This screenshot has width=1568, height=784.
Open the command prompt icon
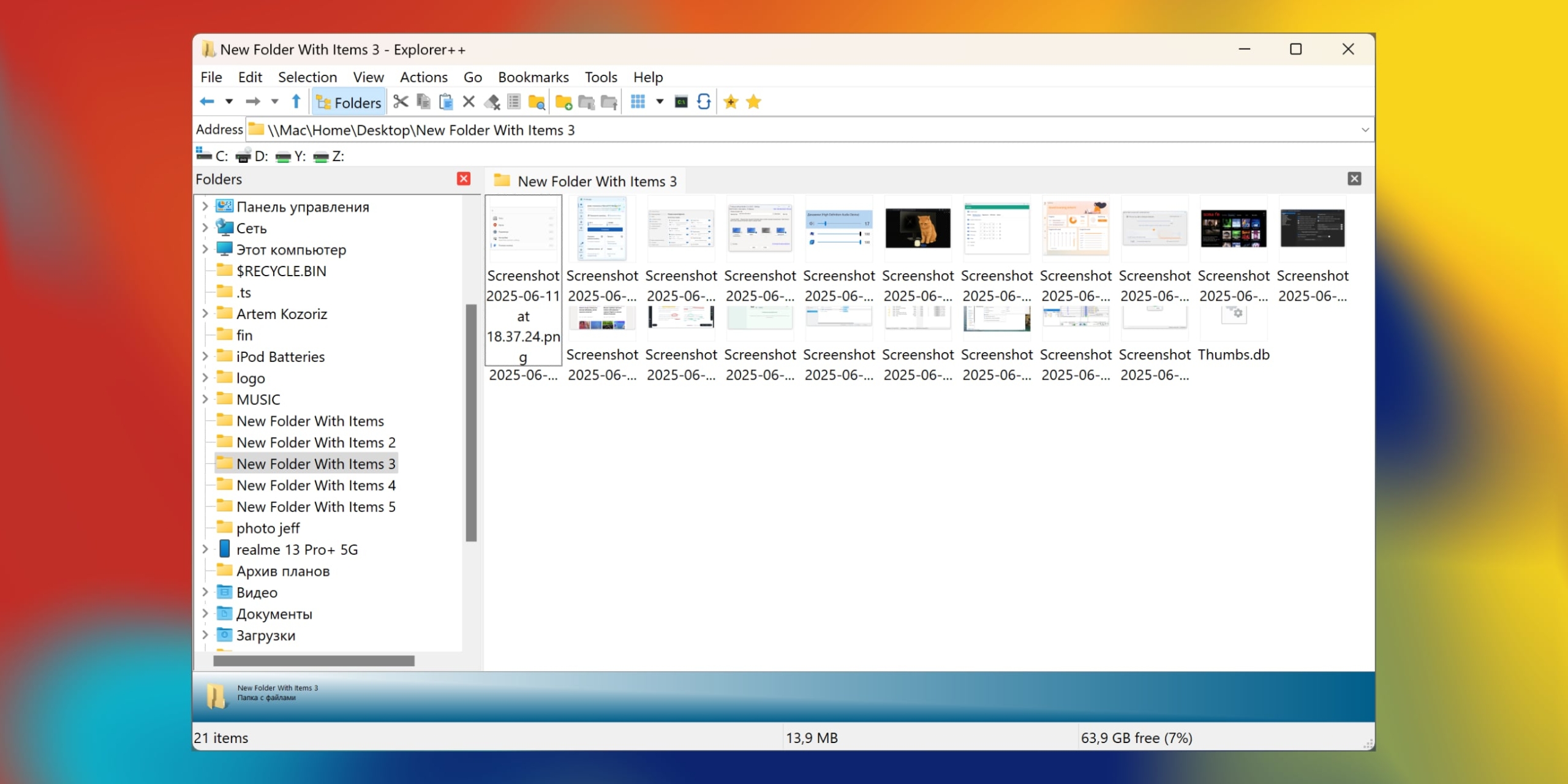pyautogui.click(x=681, y=102)
